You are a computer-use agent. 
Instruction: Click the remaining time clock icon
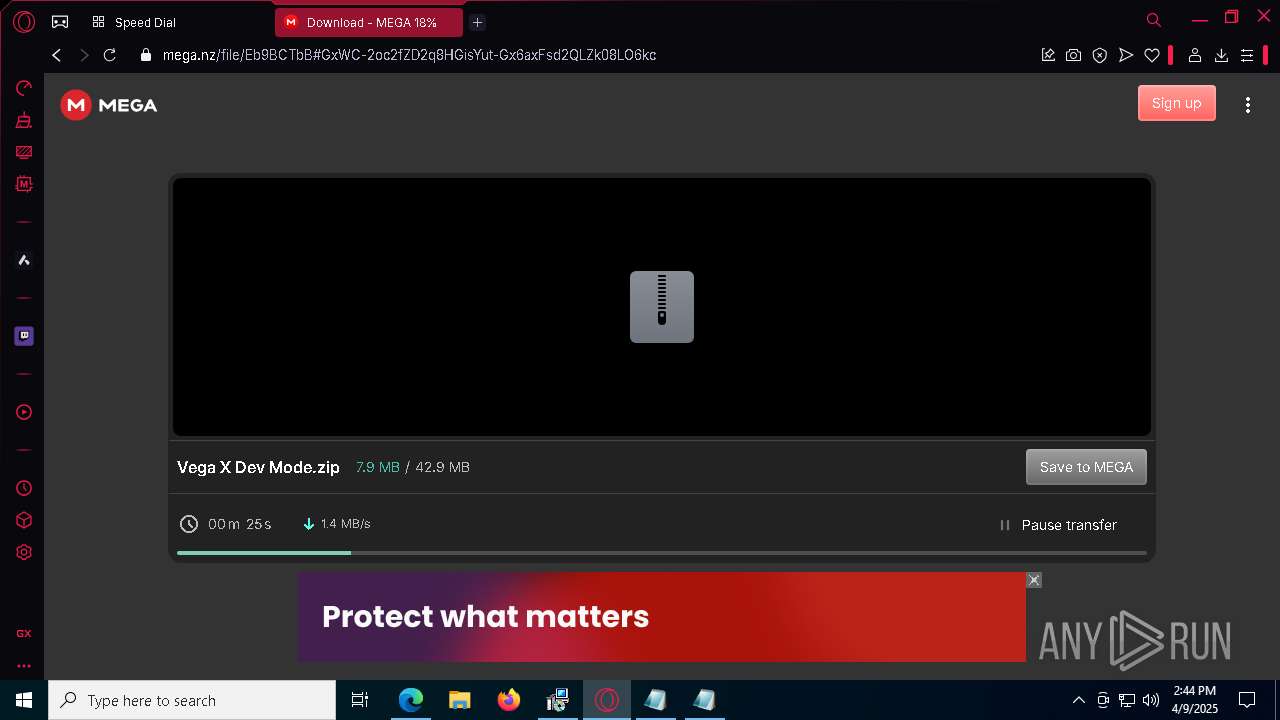click(189, 524)
